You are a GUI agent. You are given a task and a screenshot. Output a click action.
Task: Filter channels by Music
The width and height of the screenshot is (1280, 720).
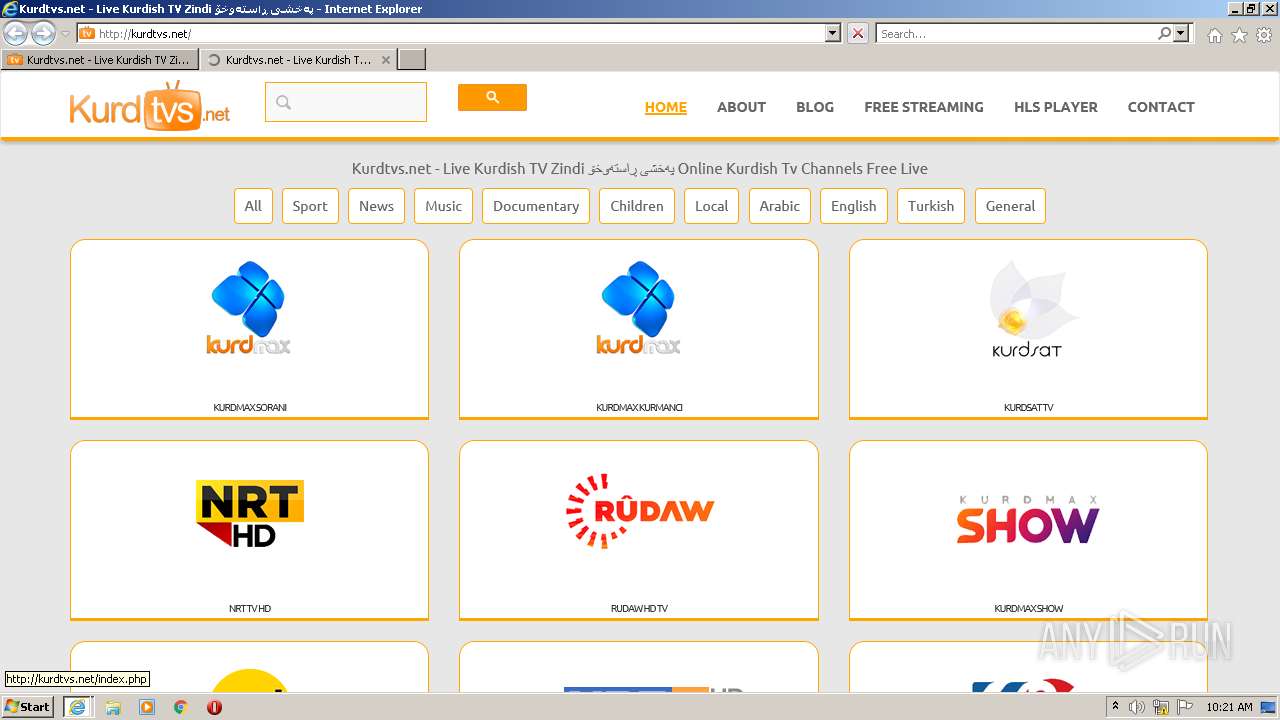coord(444,206)
